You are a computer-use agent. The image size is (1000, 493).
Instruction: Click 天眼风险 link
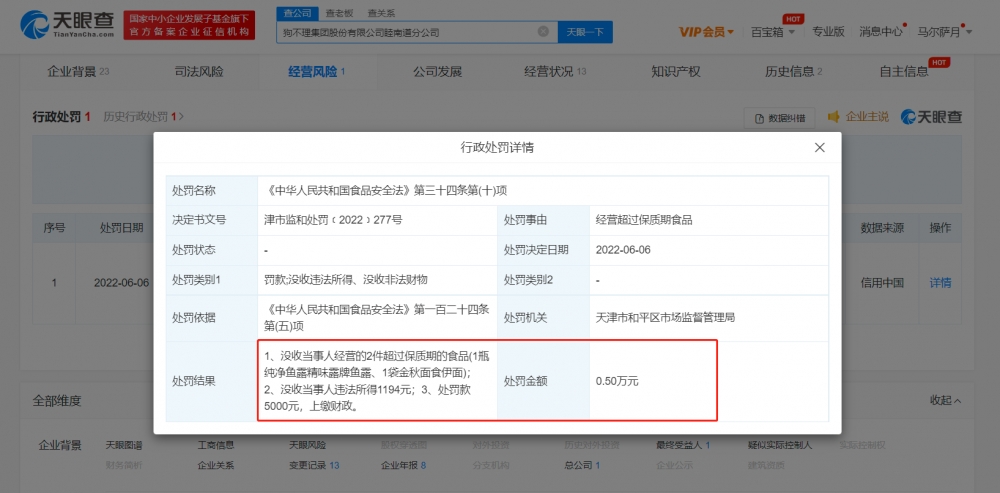point(307,445)
